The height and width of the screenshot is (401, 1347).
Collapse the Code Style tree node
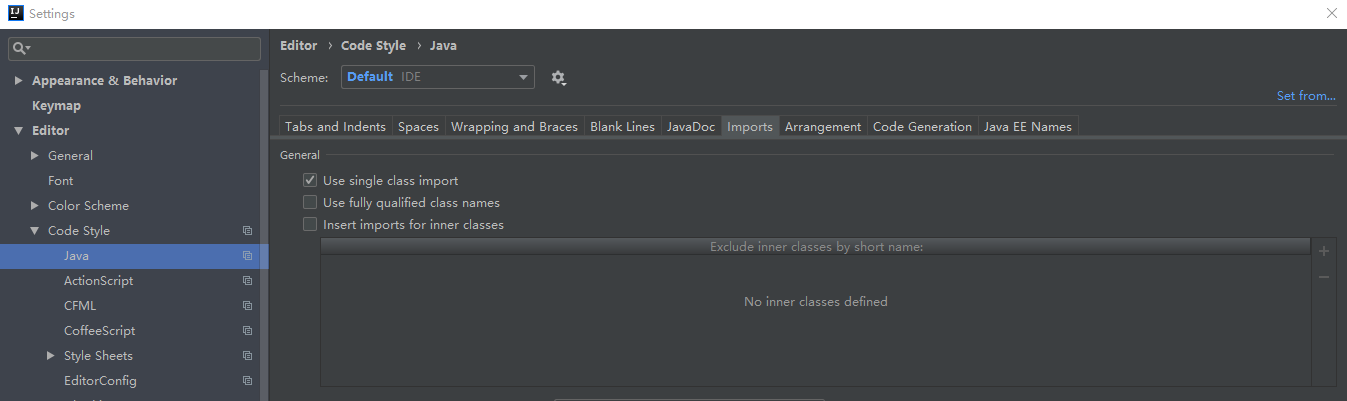point(35,231)
